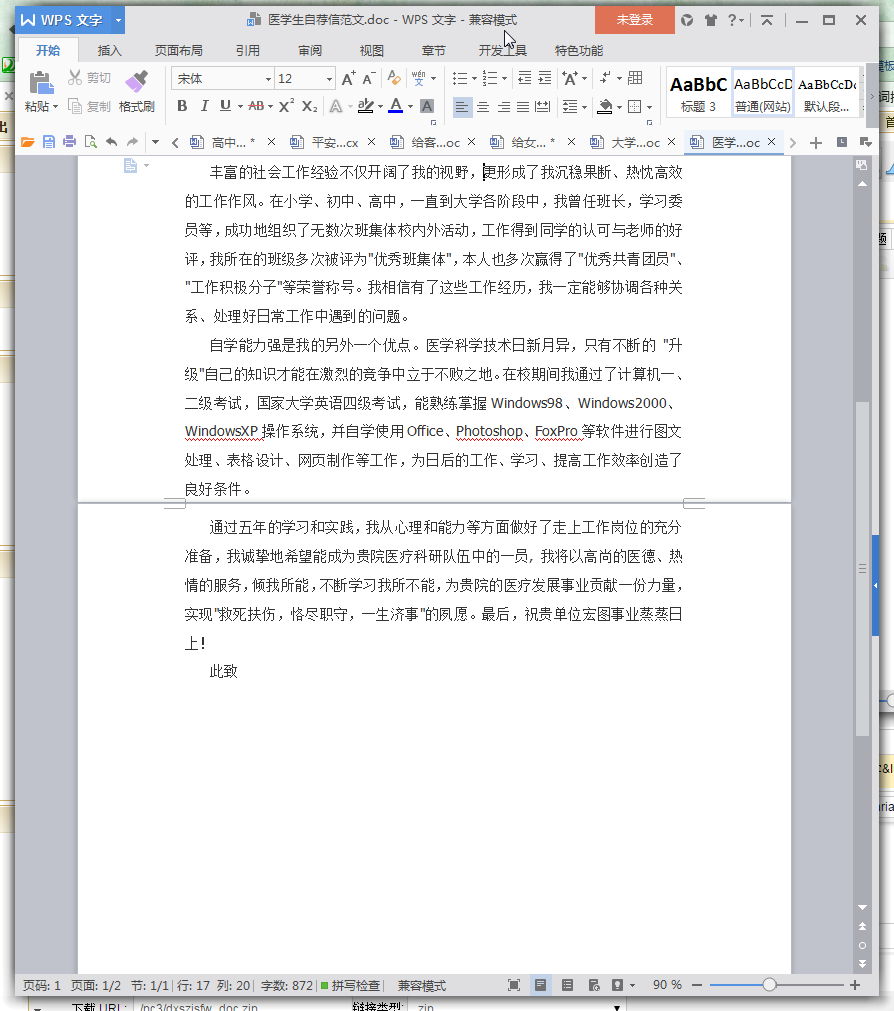This screenshot has width=894, height=1011.
Task: Expand the bullet list dropdown arrow
Action: coord(474,79)
